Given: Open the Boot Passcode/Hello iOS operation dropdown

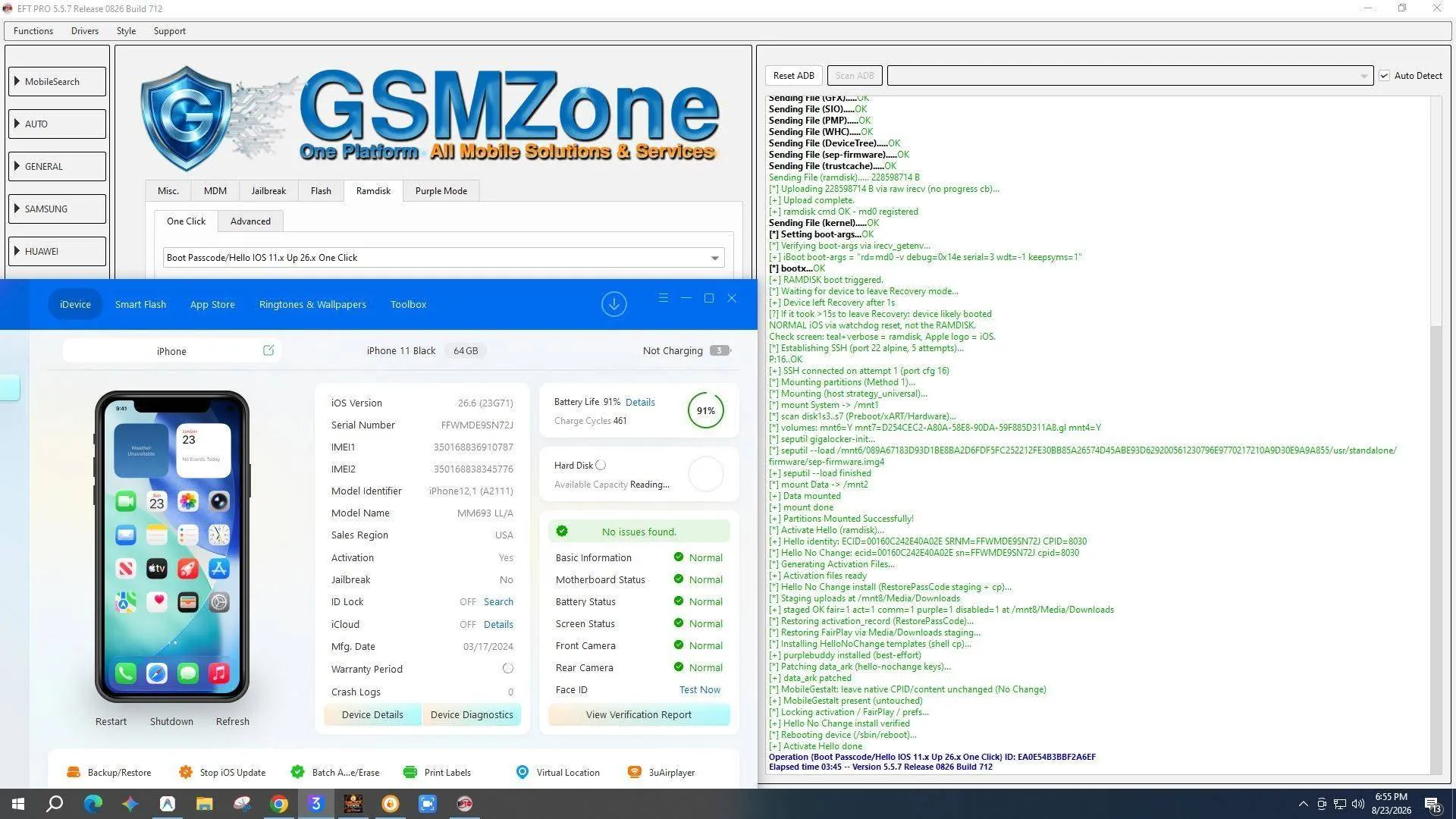Looking at the screenshot, I should coord(444,258).
